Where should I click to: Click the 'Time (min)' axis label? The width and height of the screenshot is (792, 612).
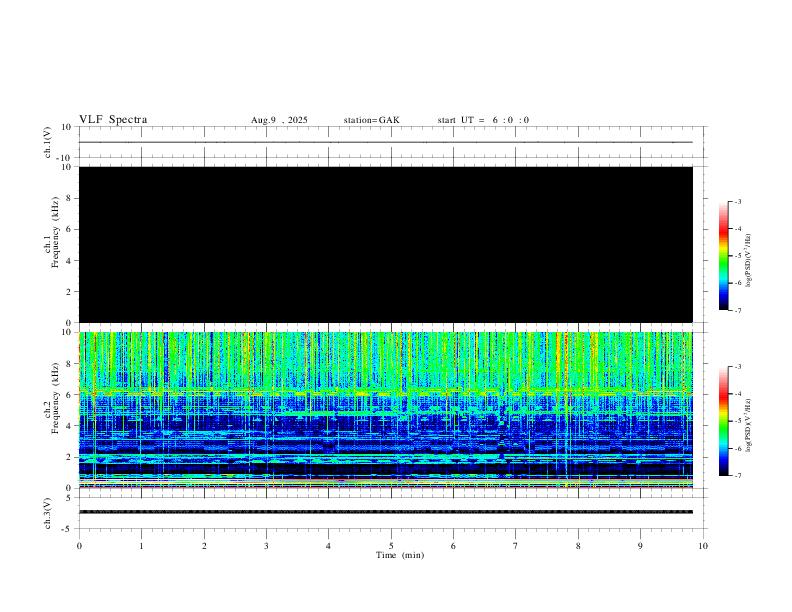(x=400, y=555)
